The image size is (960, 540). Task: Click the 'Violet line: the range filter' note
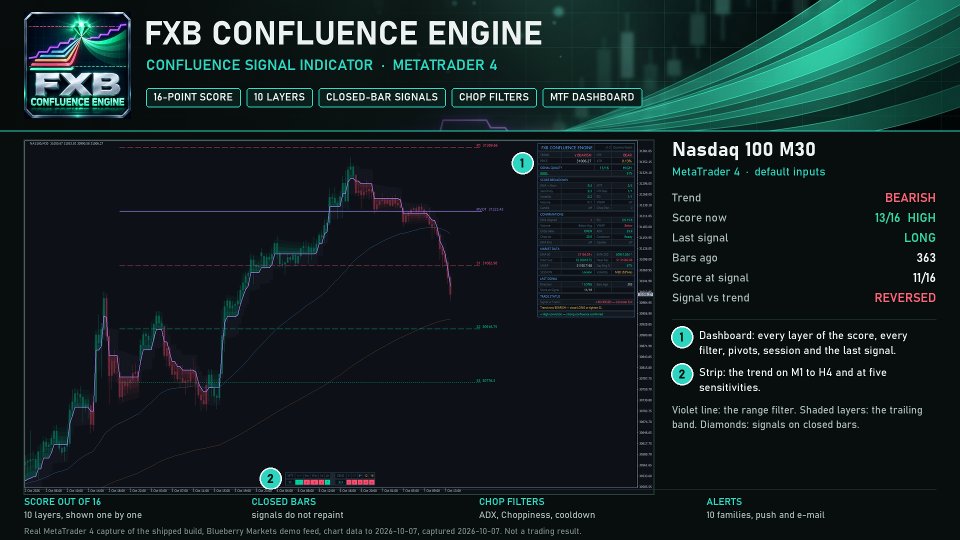797,417
